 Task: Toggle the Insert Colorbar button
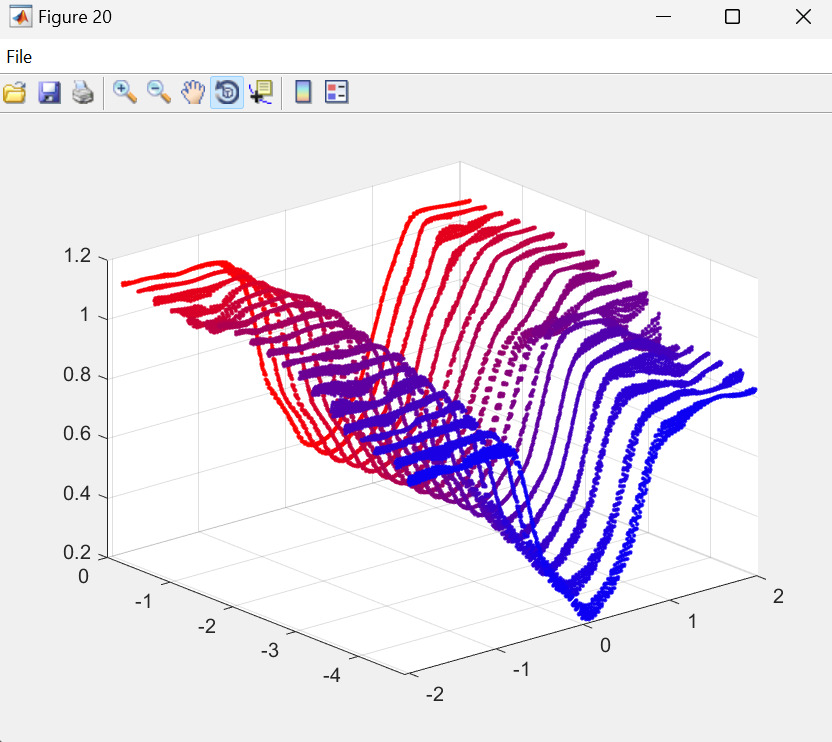pos(303,93)
